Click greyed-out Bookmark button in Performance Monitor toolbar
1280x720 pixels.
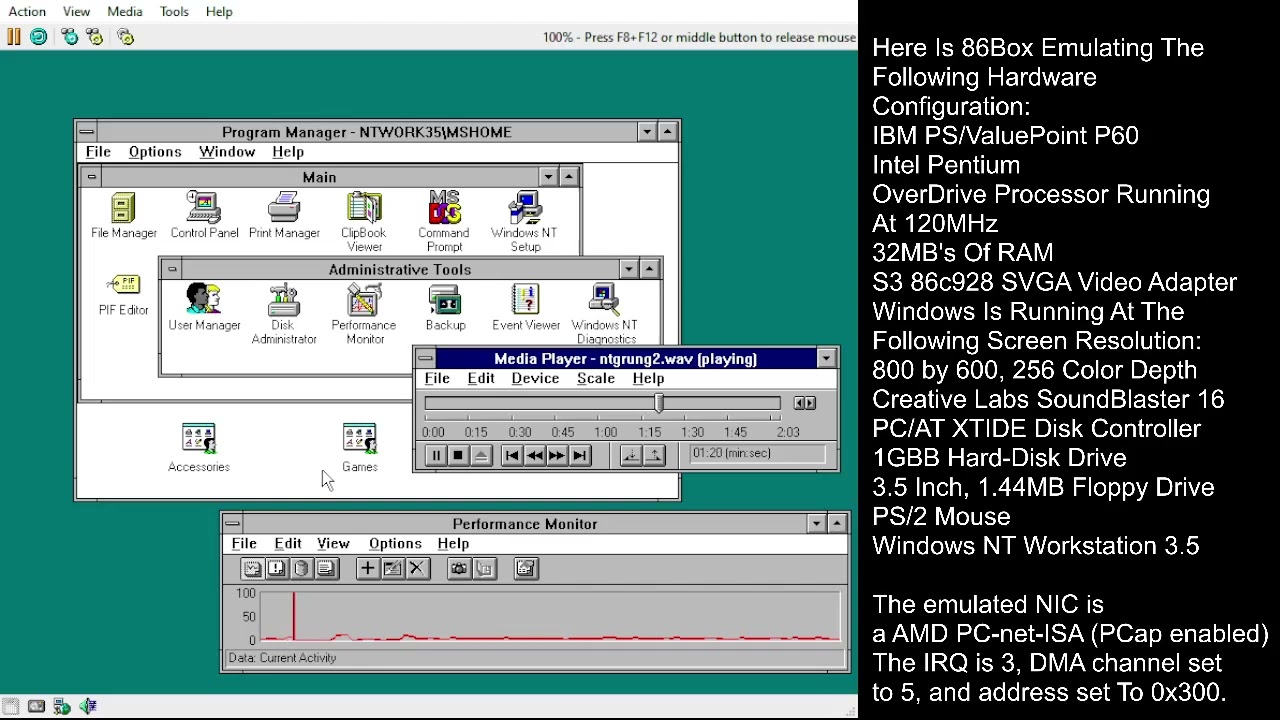(484, 569)
